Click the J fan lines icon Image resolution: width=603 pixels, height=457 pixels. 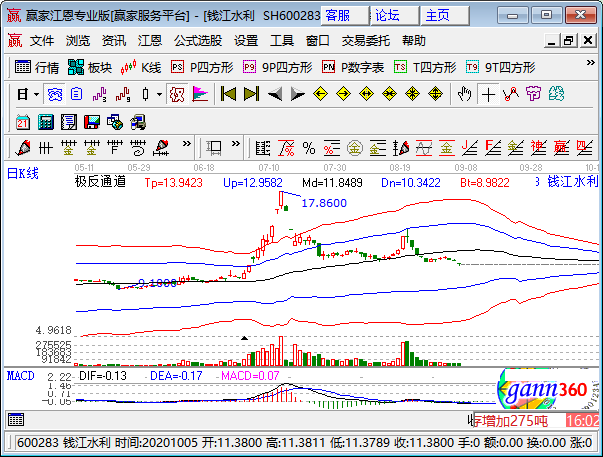pos(470,148)
